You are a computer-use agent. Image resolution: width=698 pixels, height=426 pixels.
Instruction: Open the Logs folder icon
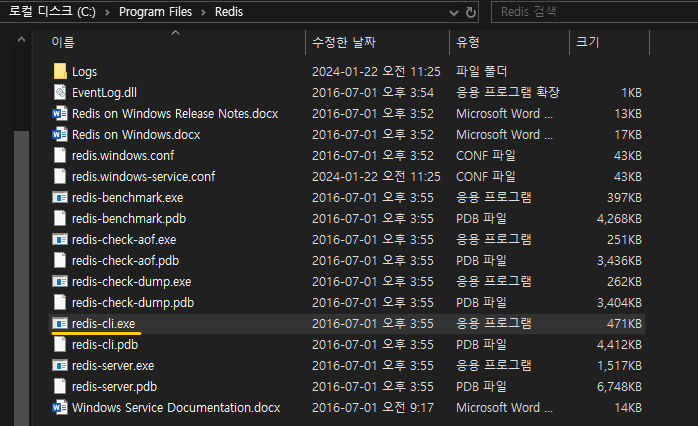[x=60, y=71]
